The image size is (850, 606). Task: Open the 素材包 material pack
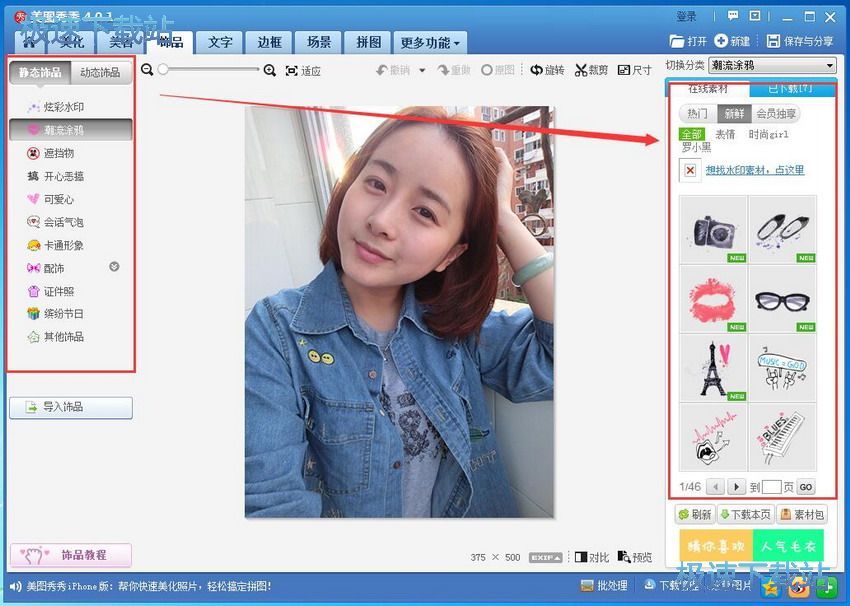802,514
